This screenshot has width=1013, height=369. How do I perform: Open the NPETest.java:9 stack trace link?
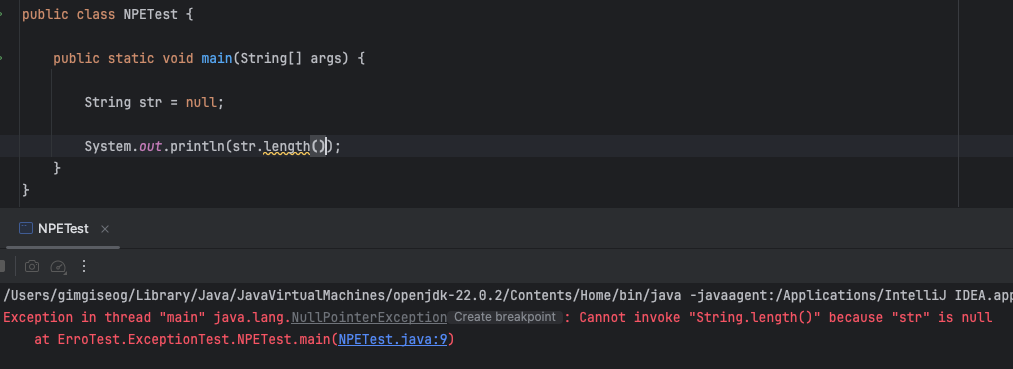click(393, 339)
